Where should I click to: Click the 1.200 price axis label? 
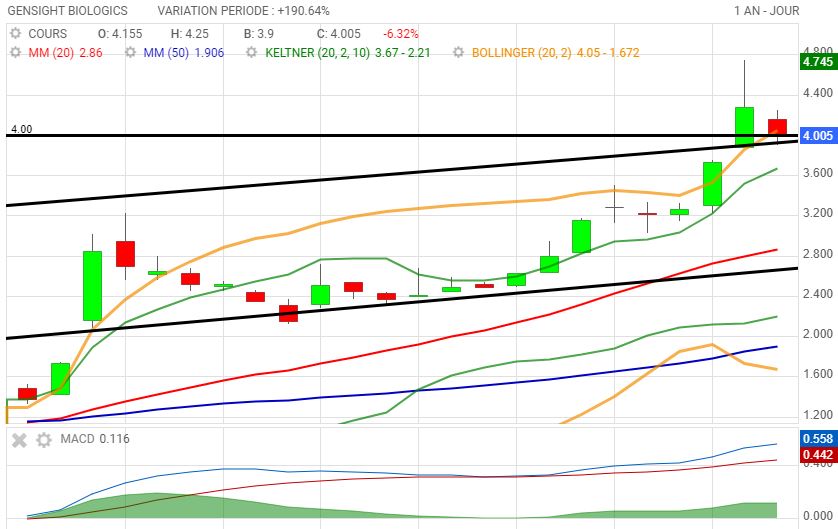point(818,415)
